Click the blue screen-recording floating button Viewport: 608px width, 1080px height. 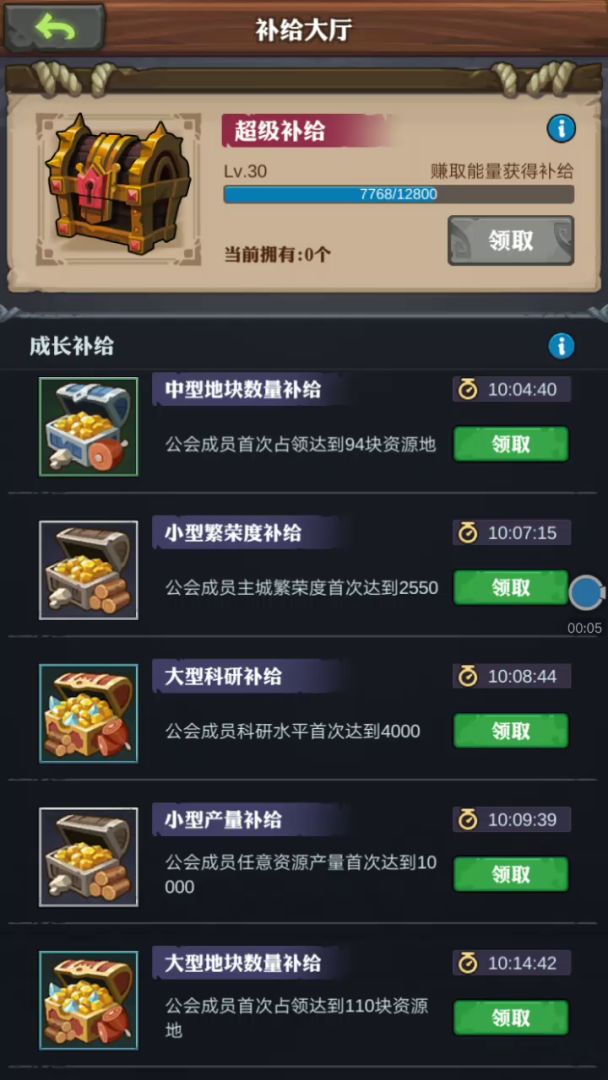(586, 593)
